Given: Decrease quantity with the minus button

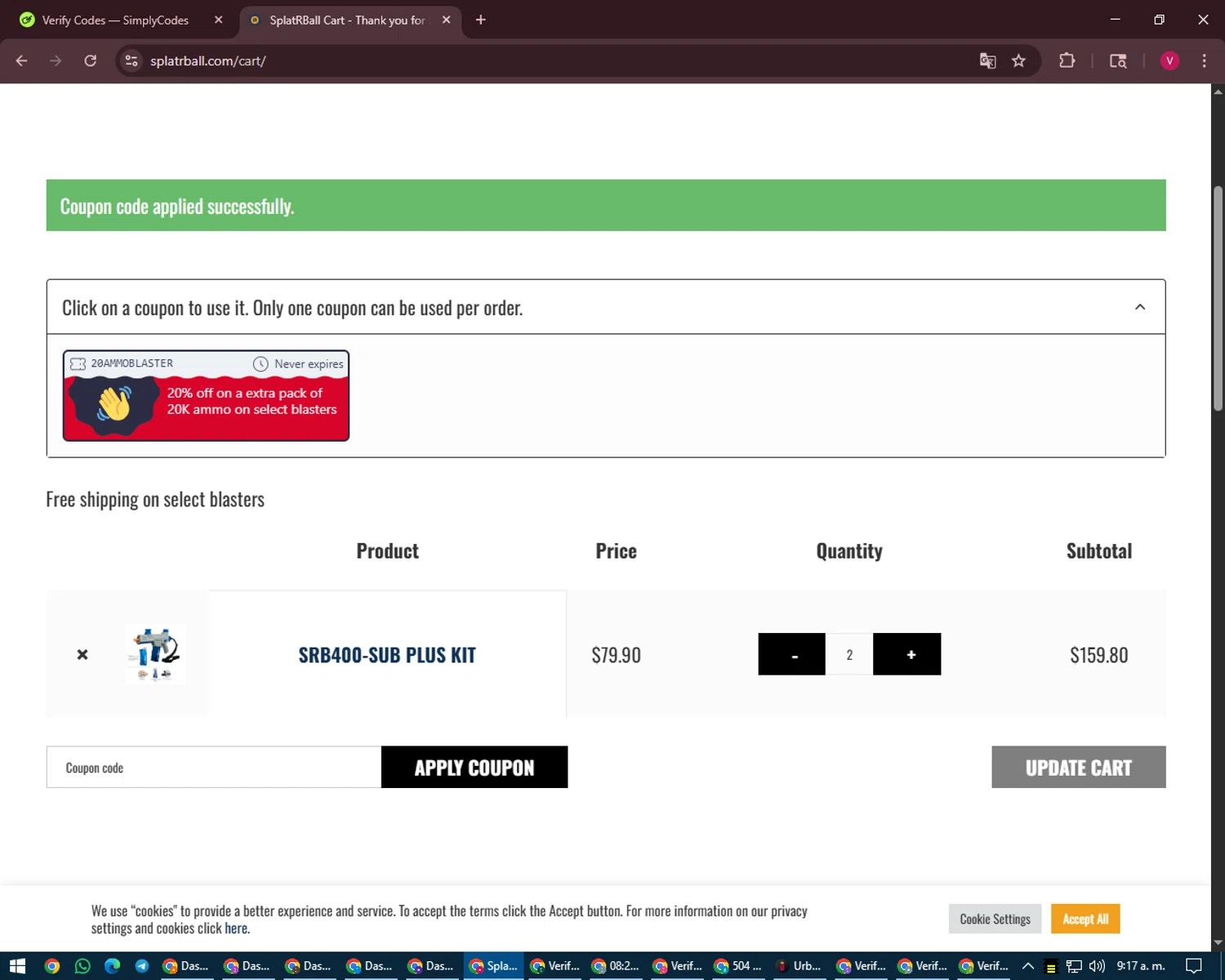Looking at the screenshot, I should coord(791,654).
